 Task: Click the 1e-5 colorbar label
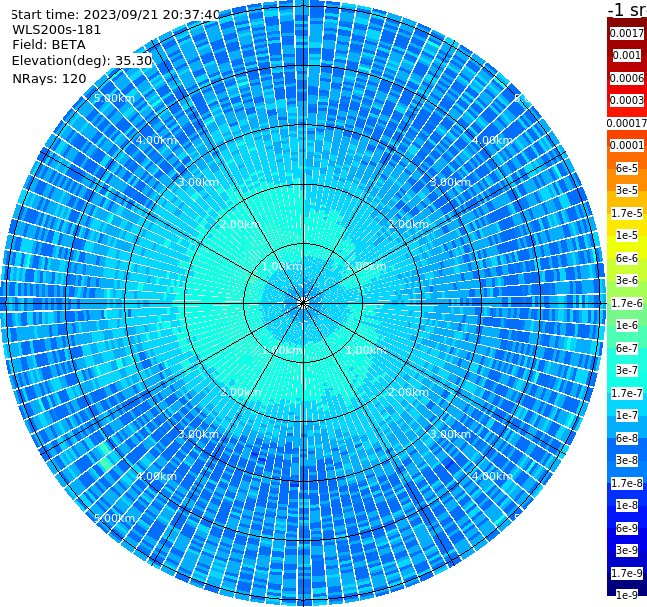point(627,235)
